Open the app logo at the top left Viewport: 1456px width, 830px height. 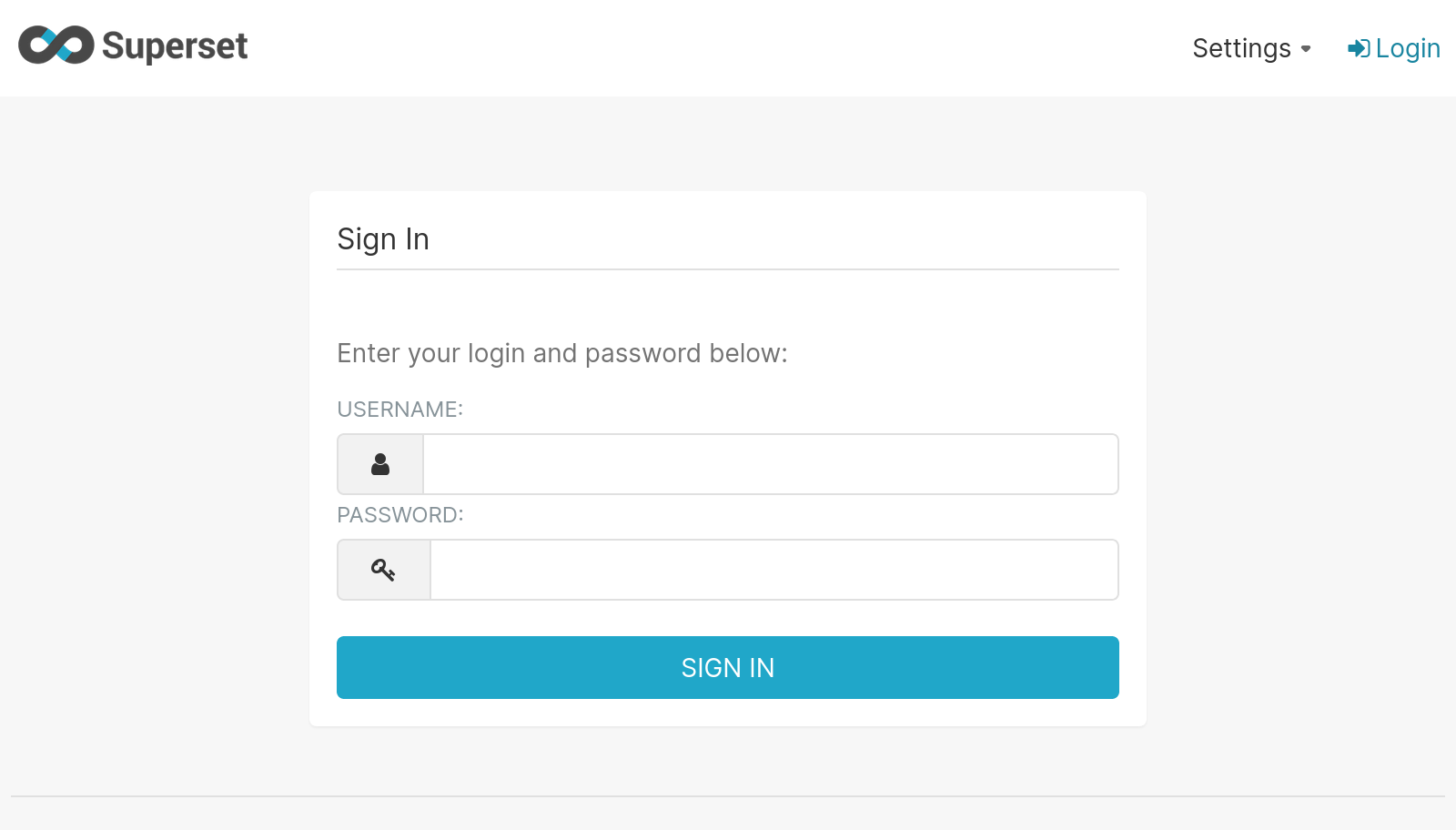(x=56, y=45)
